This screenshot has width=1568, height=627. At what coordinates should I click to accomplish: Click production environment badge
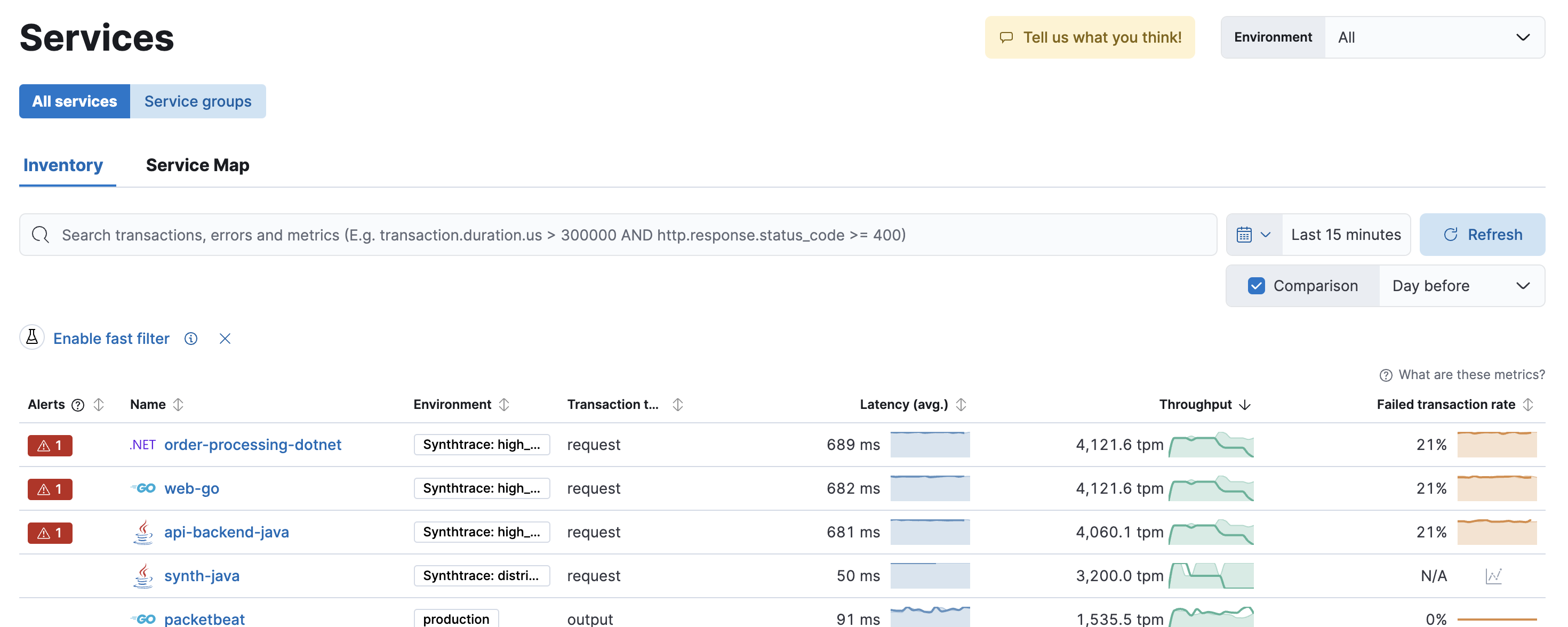click(x=456, y=619)
